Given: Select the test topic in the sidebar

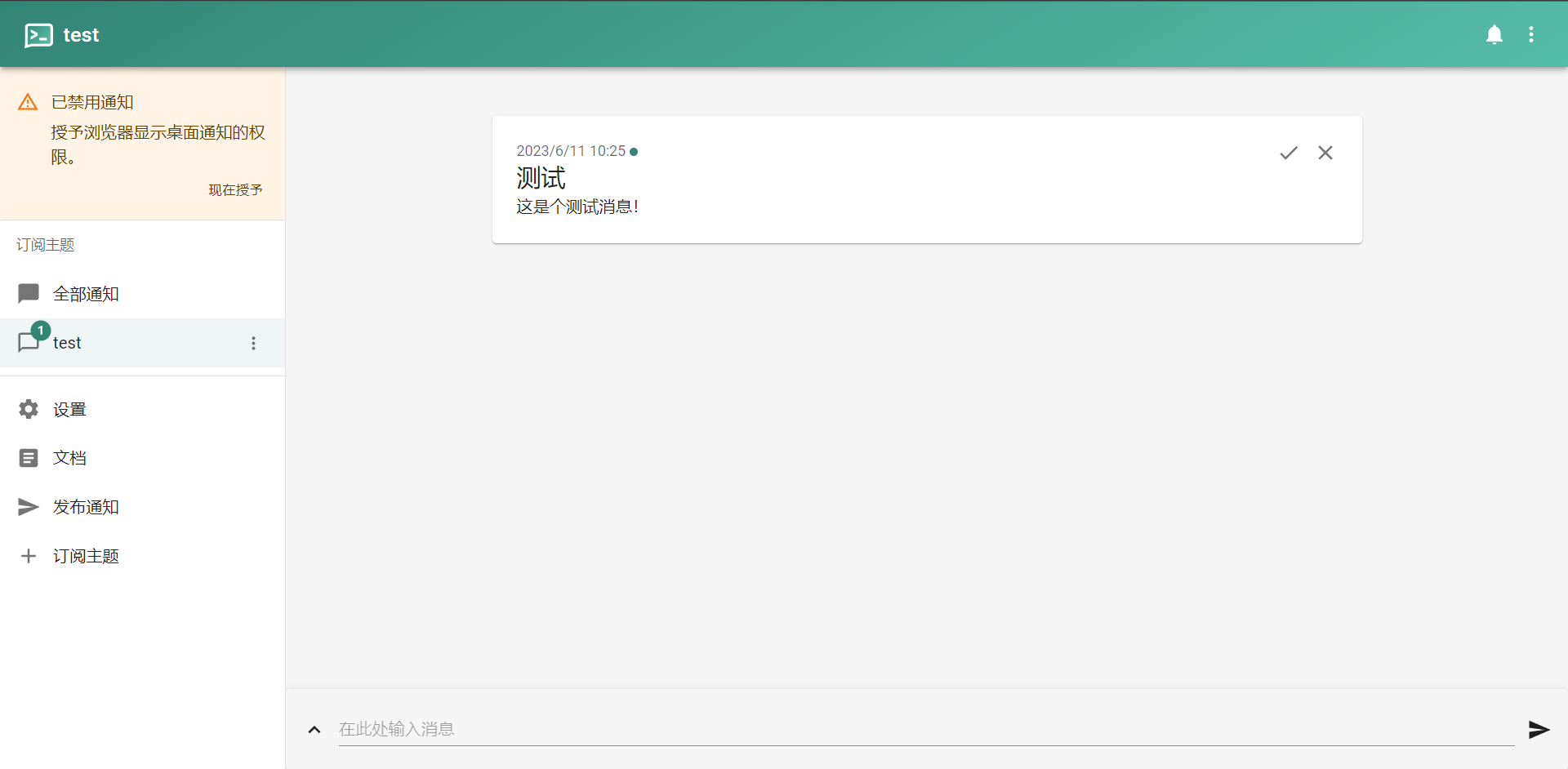Looking at the screenshot, I should 67,343.
